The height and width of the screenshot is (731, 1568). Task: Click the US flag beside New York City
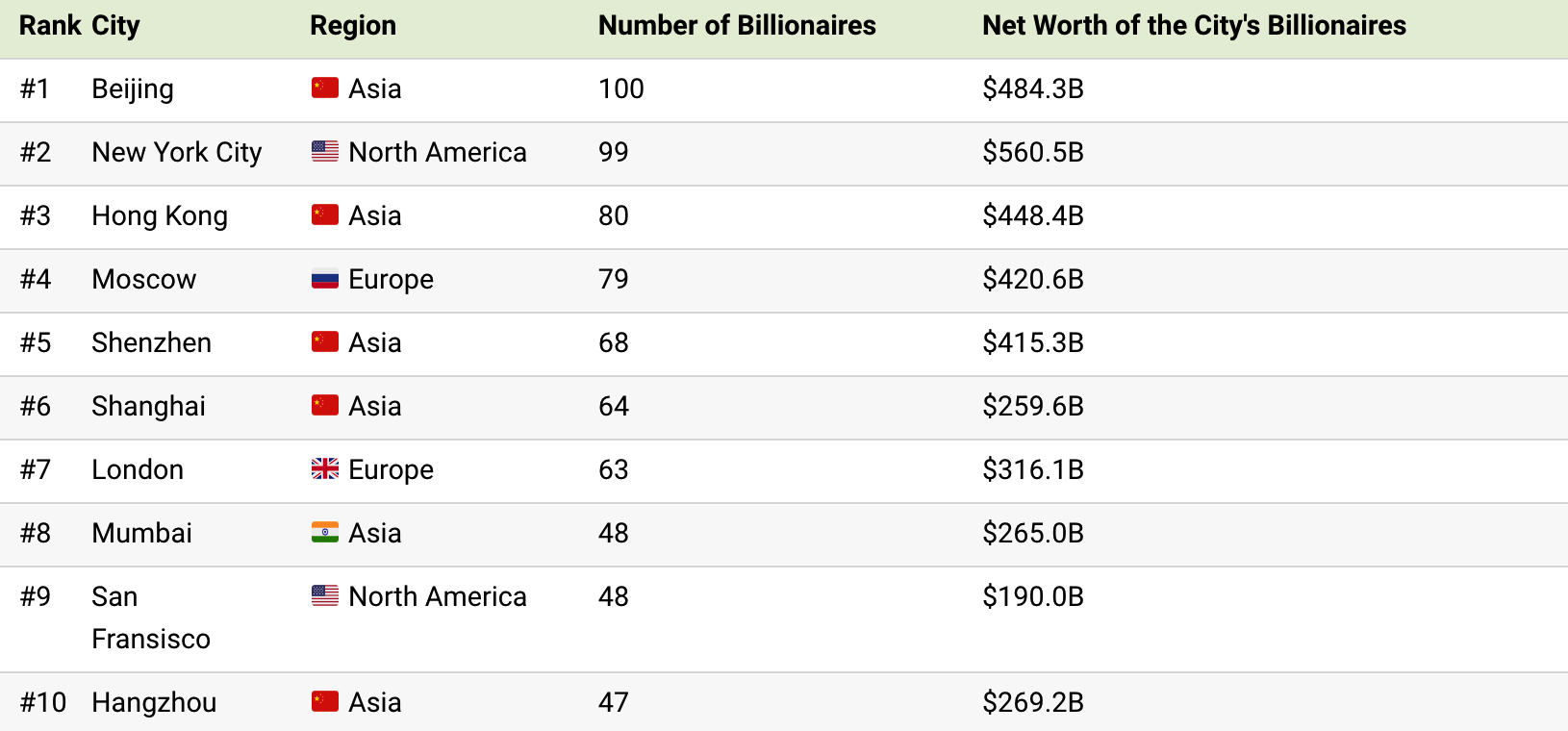point(324,152)
